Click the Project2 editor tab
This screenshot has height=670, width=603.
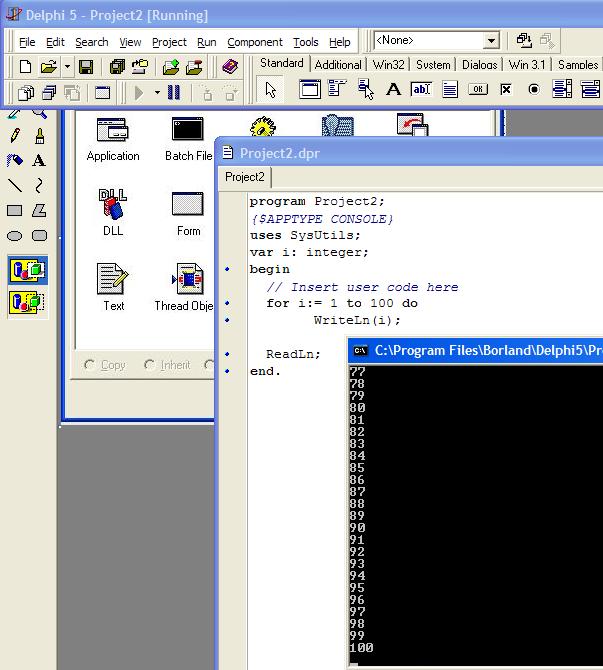pyautogui.click(x=245, y=177)
